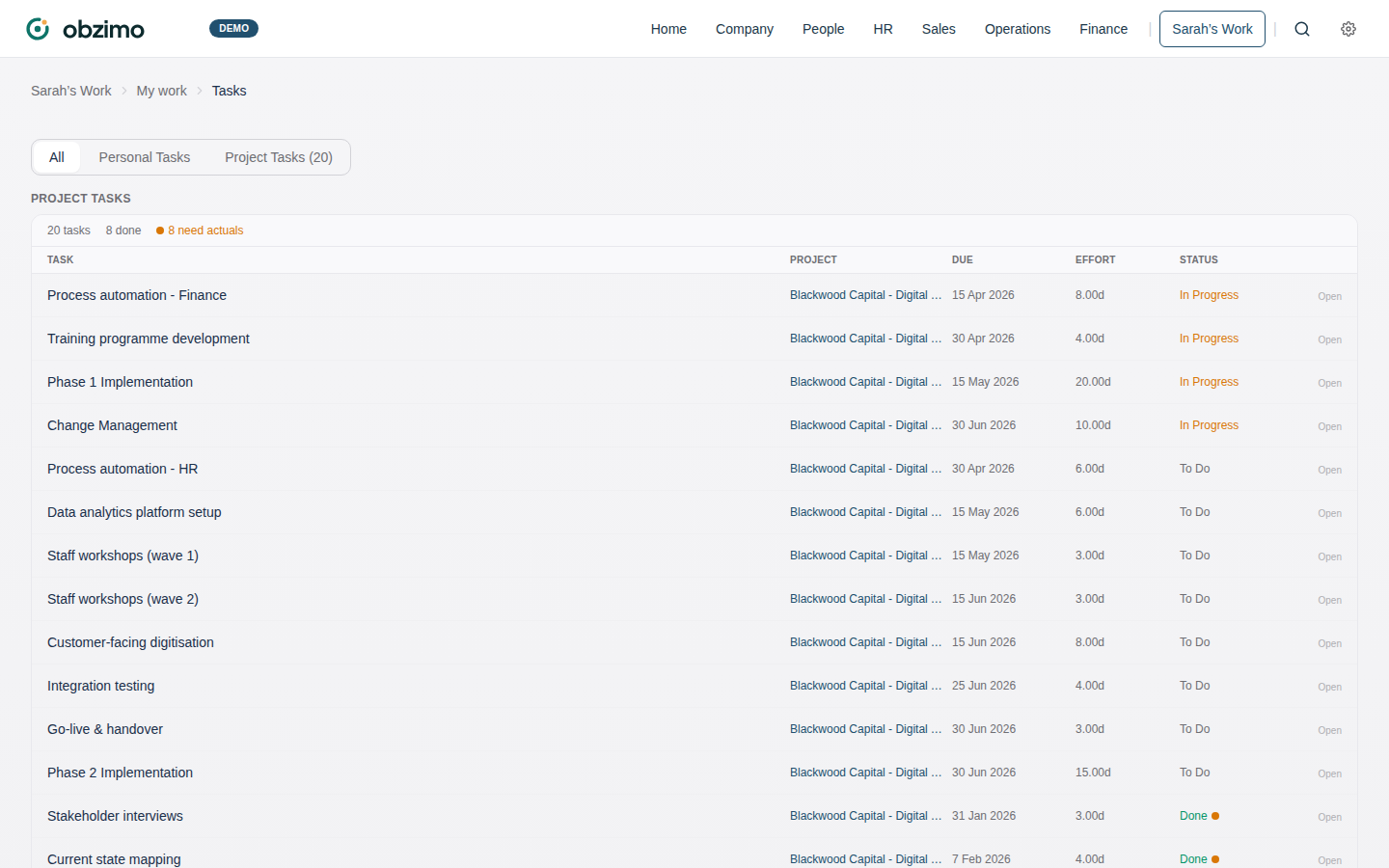Open Customer-facing digitisation task
Screen dimensions: 1389x868
tap(130, 642)
